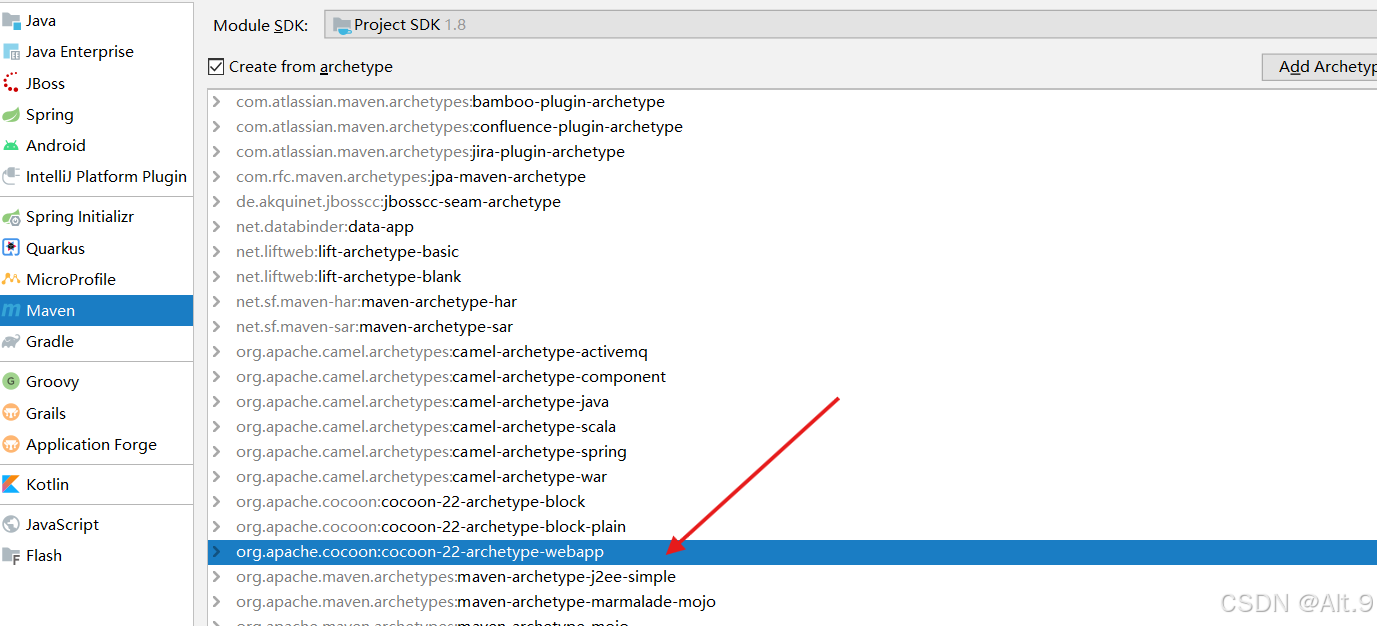Select the cocoon-22-archetype-block archetype
Screen dimensions: 1377x626
(792, 502)
